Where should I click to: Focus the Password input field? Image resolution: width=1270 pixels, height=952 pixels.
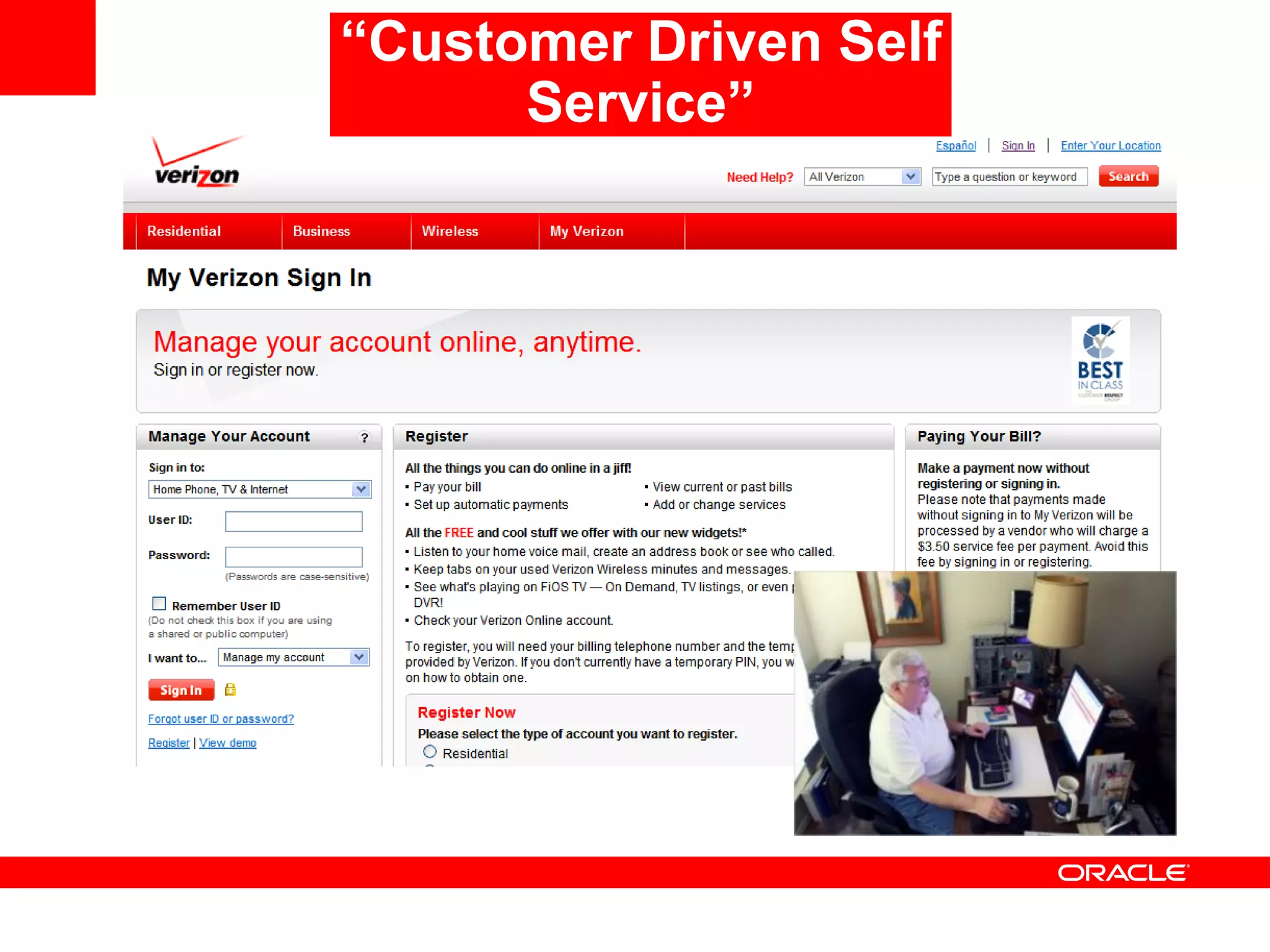(x=294, y=557)
